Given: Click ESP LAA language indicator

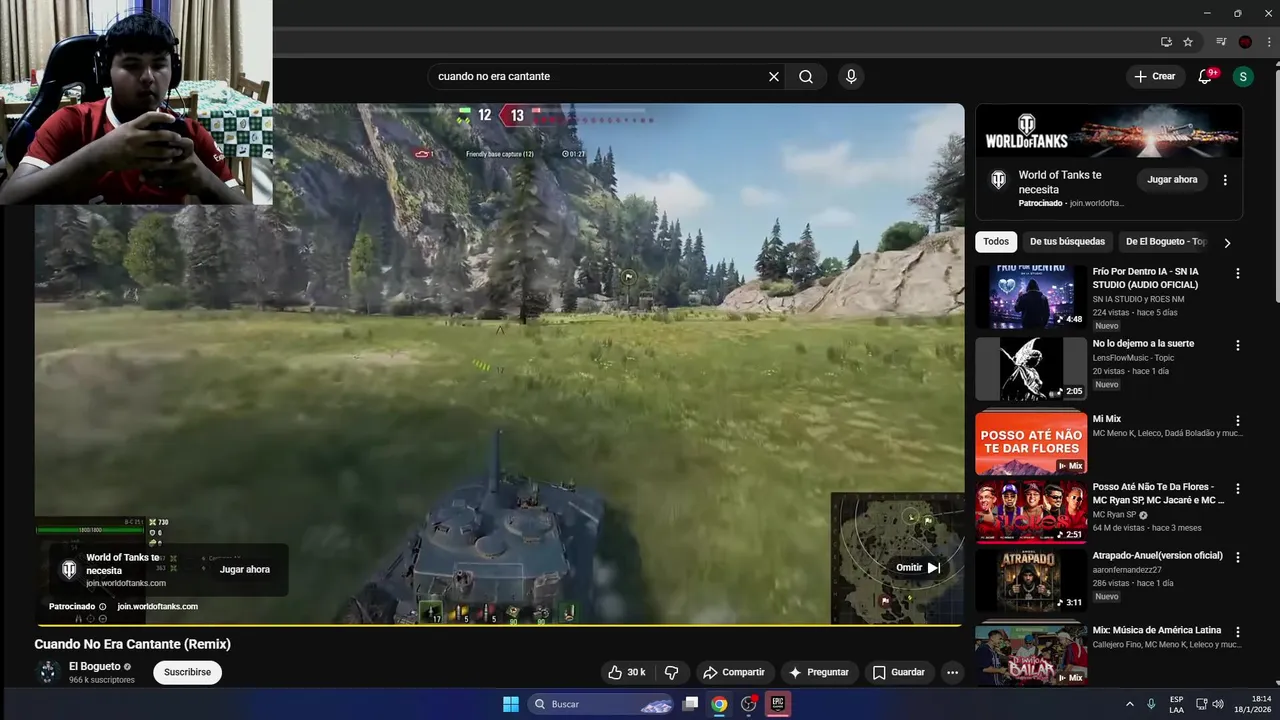Looking at the screenshot, I should point(1177,704).
